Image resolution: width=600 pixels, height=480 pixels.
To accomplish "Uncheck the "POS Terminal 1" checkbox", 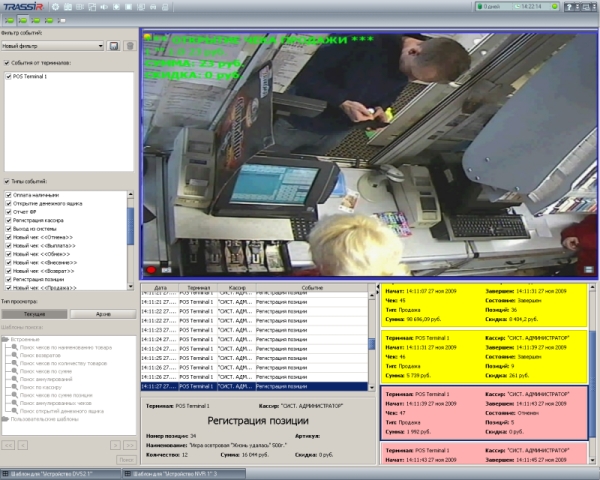I will 8,77.
